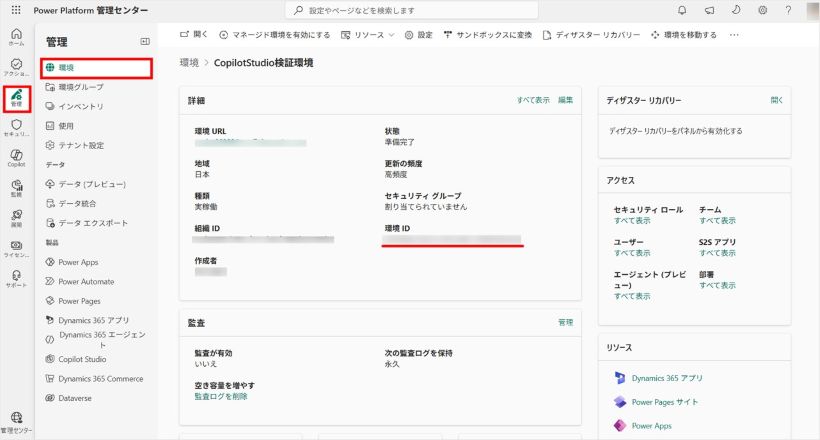The image size is (820, 440).
Task: Show all under ユーザー
Action: click(632, 253)
